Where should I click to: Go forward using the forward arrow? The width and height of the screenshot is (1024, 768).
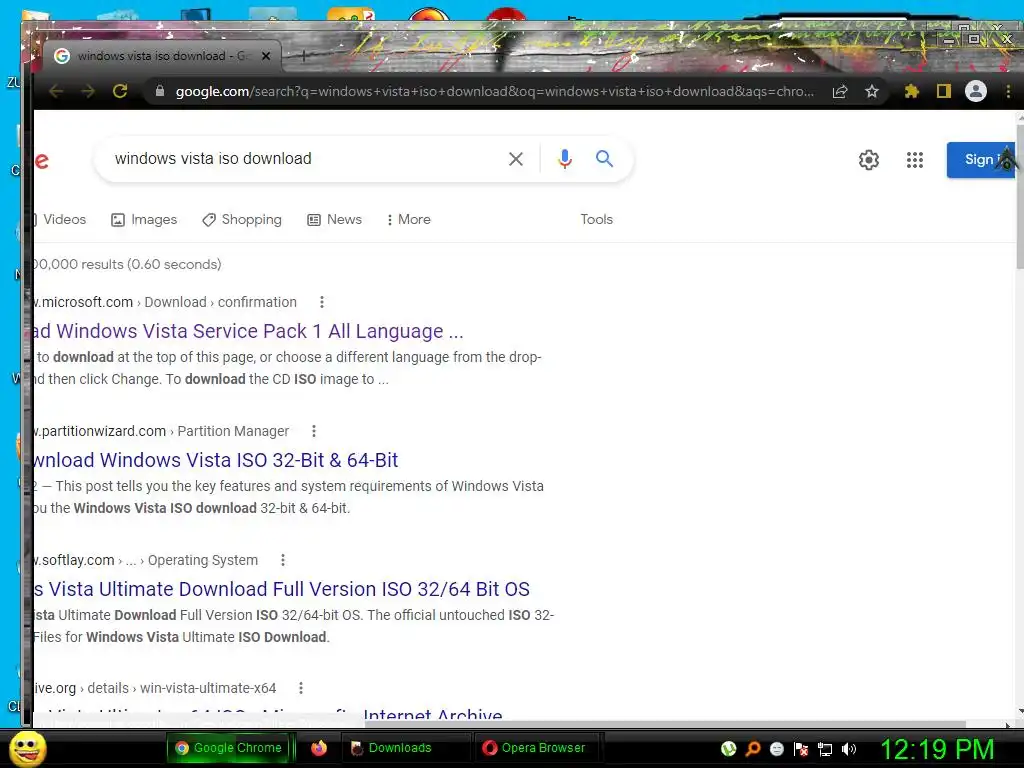[x=88, y=91]
